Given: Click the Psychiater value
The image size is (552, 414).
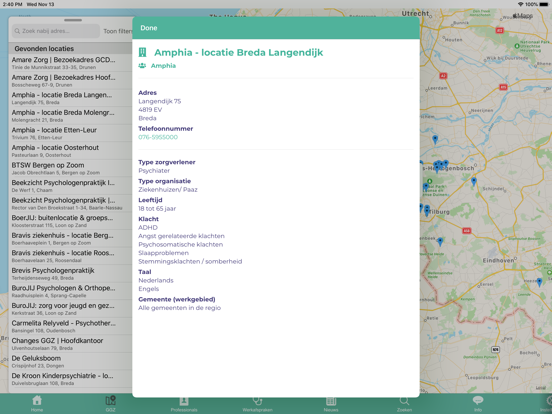Looking at the screenshot, I should (154, 171).
